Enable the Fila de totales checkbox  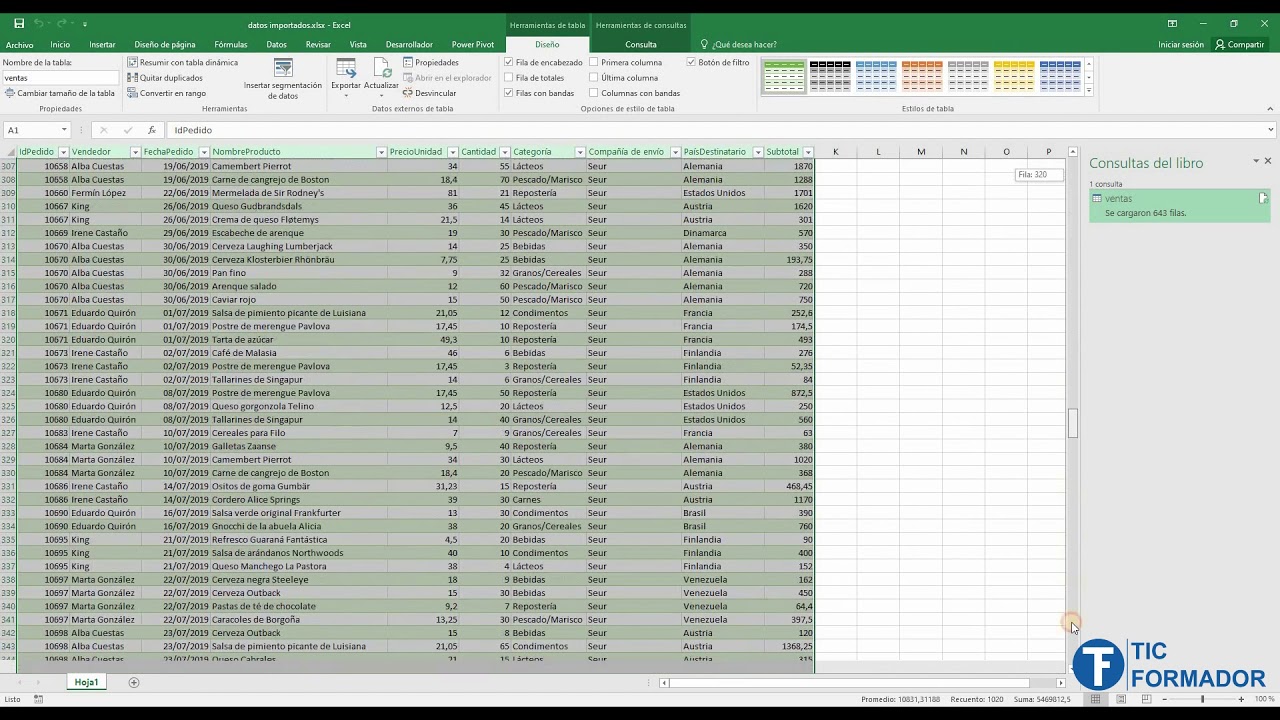point(509,78)
